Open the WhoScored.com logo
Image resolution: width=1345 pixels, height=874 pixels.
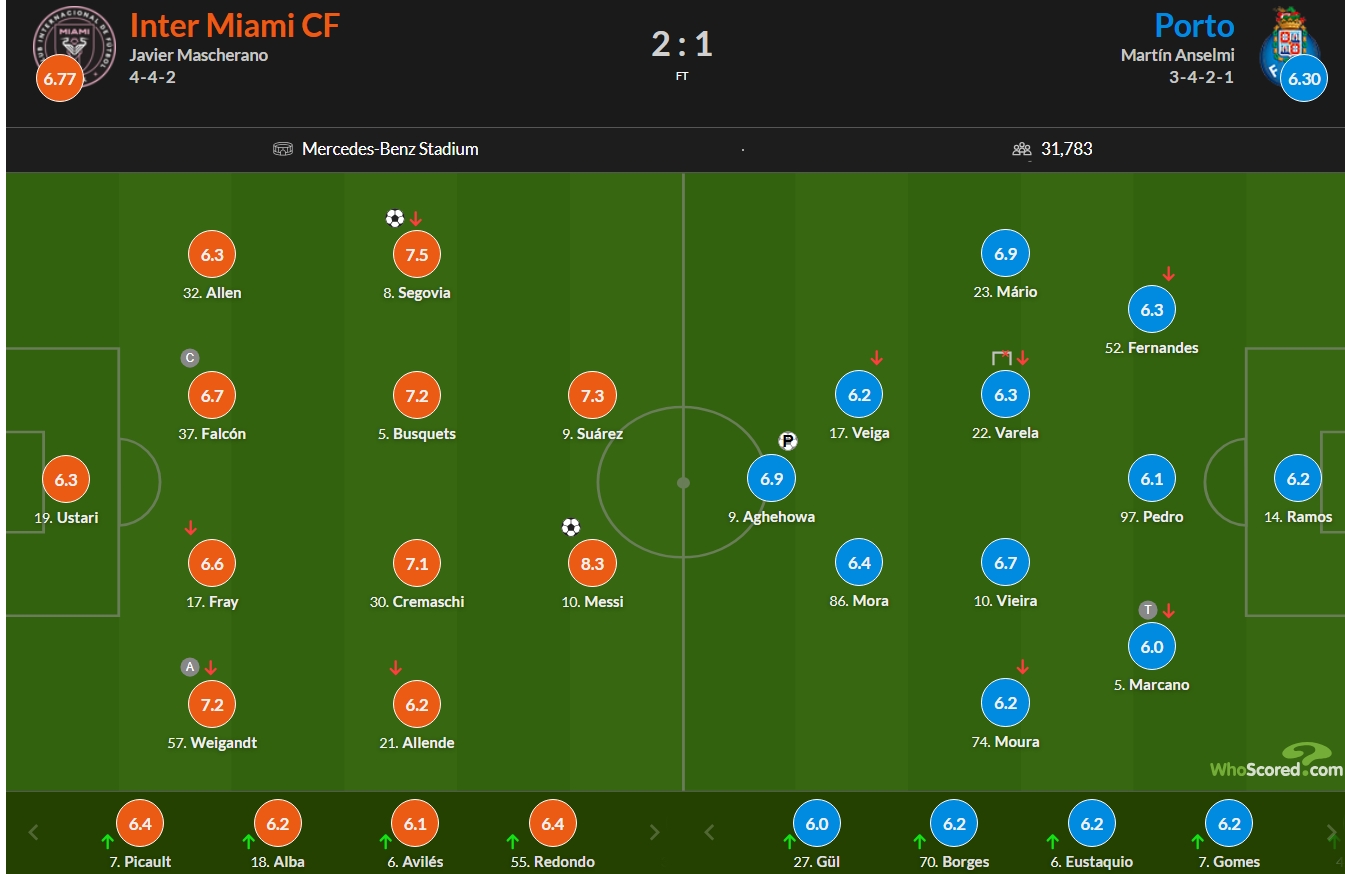coord(1276,761)
